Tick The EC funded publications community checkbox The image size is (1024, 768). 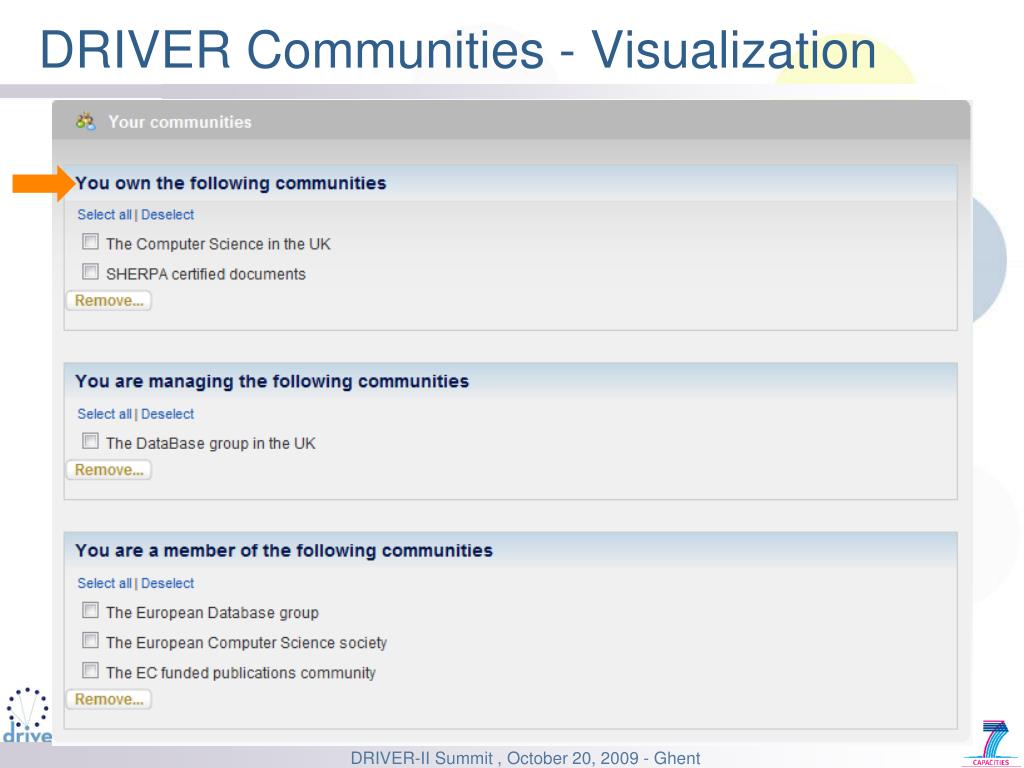[91, 671]
